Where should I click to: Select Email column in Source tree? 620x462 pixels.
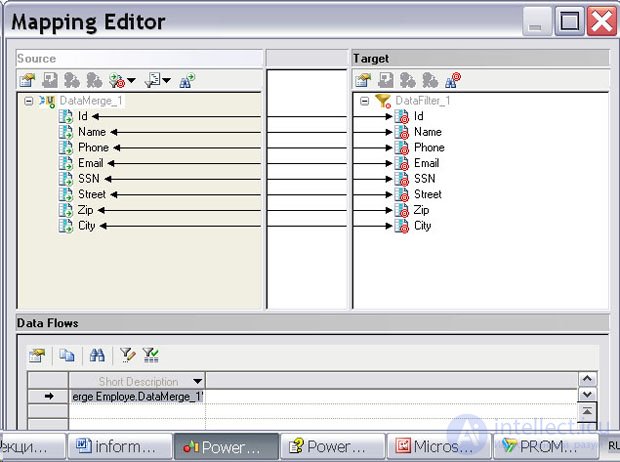[x=91, y=163]
